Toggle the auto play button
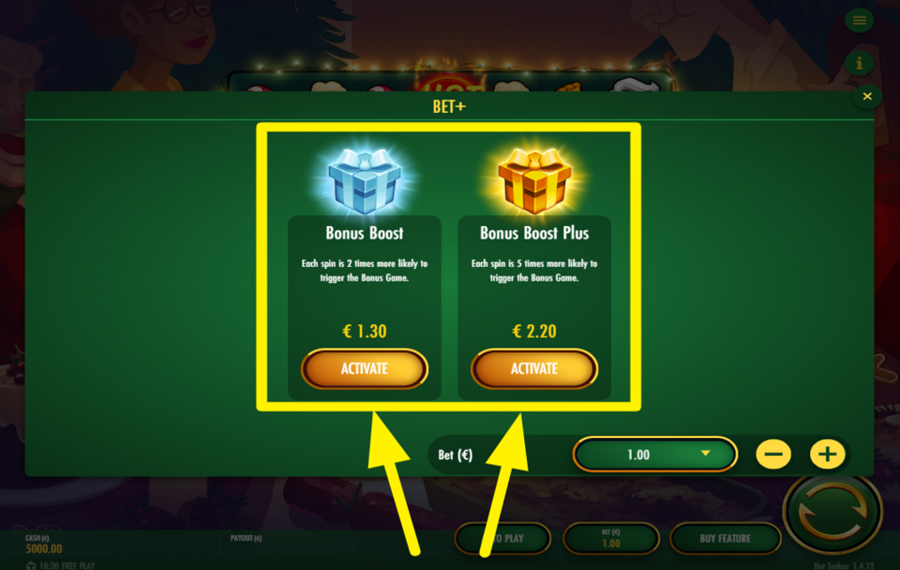 click(503, 538)
